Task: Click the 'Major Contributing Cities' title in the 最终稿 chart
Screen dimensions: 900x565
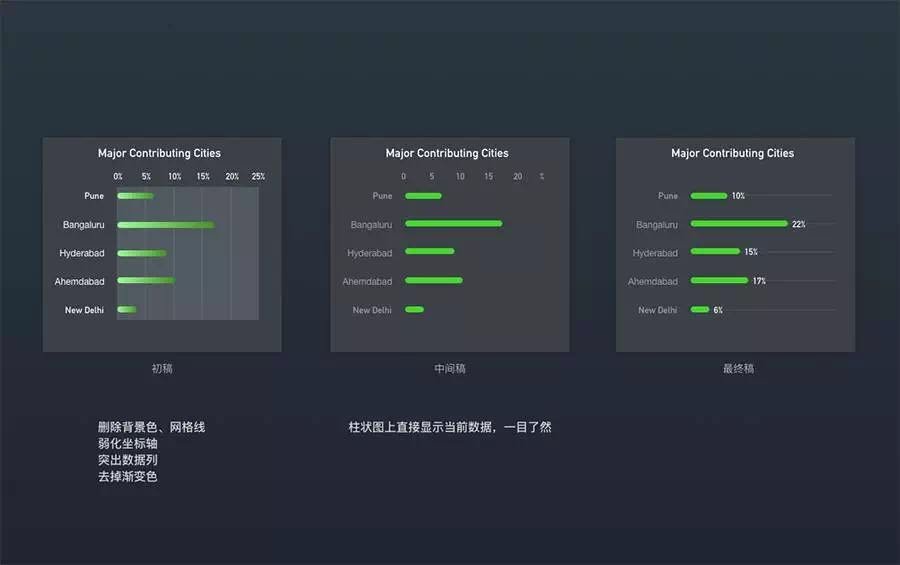Action: coord(732,153)
